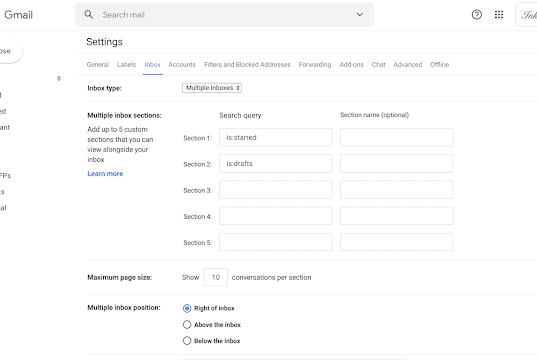Click Section 2 search query field
The height and width of the screenshot is (360, 537).
pos(276,163)
